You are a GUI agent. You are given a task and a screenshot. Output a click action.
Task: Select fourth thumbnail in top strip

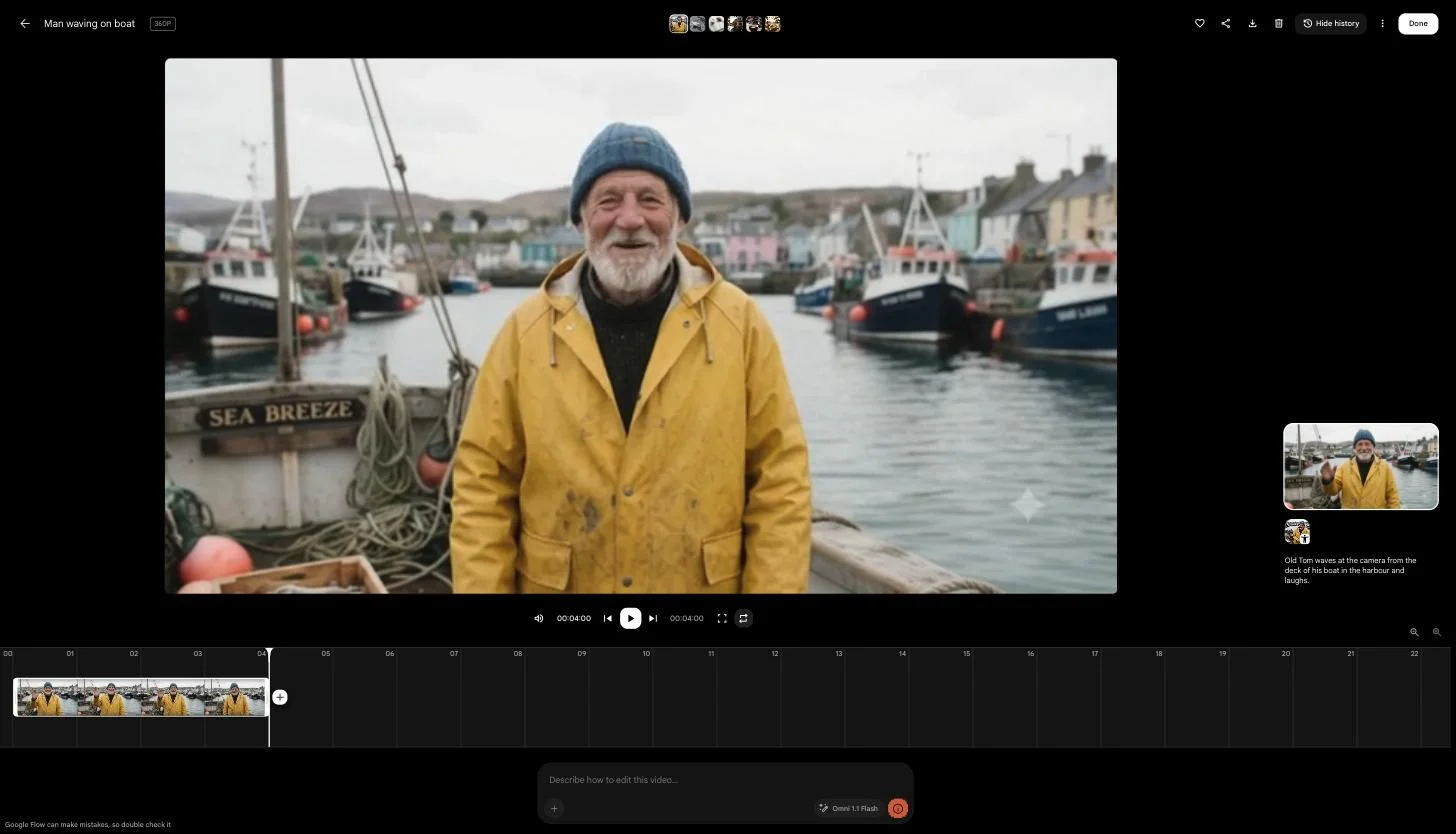pyautogui.click(x=735, y=24)
